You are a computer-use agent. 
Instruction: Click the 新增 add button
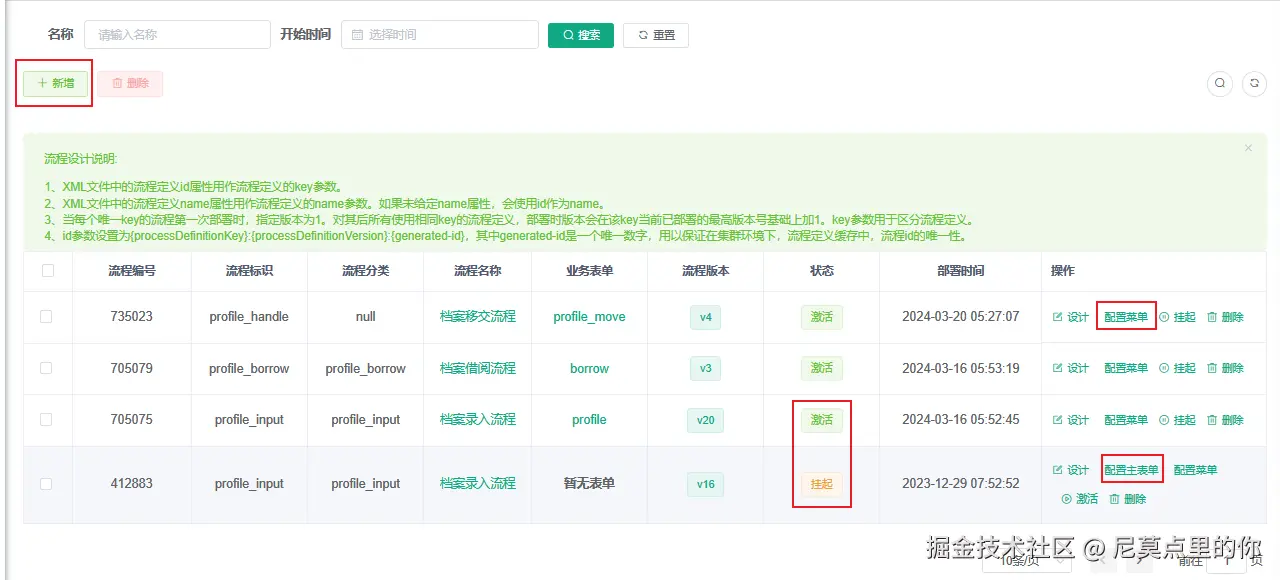click(x=56, y=84)
